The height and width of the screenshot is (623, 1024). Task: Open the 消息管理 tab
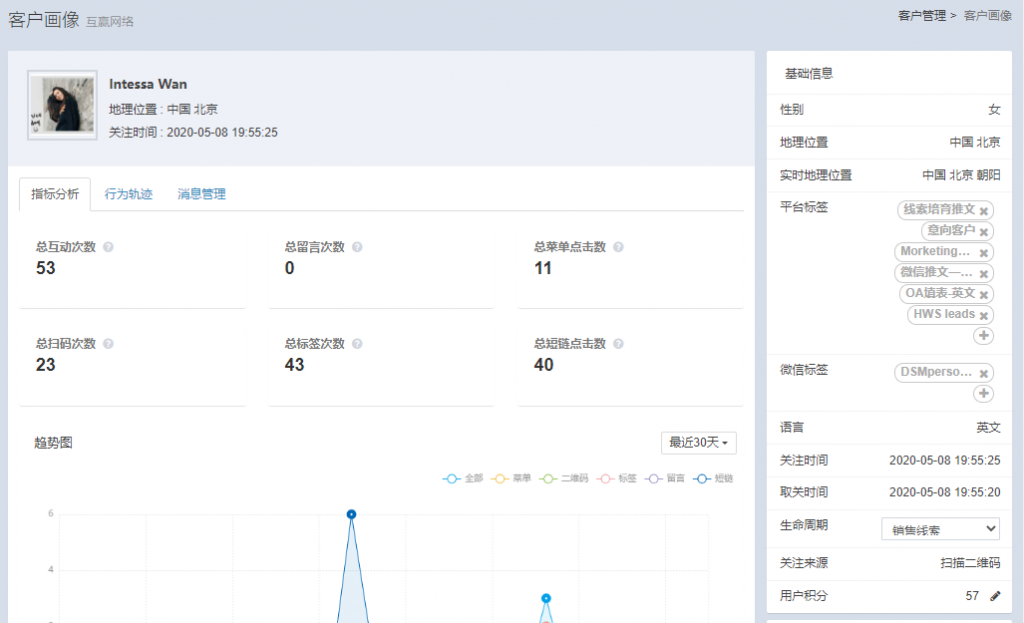pyautogui.click(x=202, y=194)
